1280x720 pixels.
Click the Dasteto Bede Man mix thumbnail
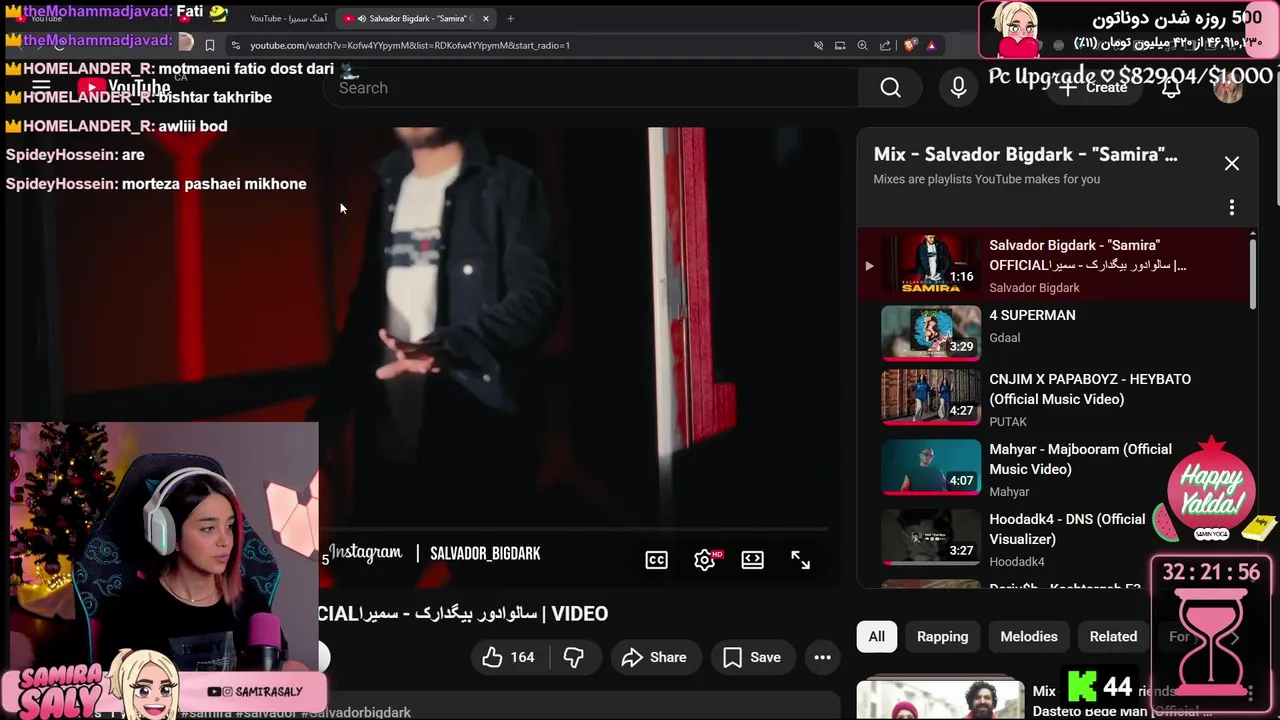[x=940, y=700]
